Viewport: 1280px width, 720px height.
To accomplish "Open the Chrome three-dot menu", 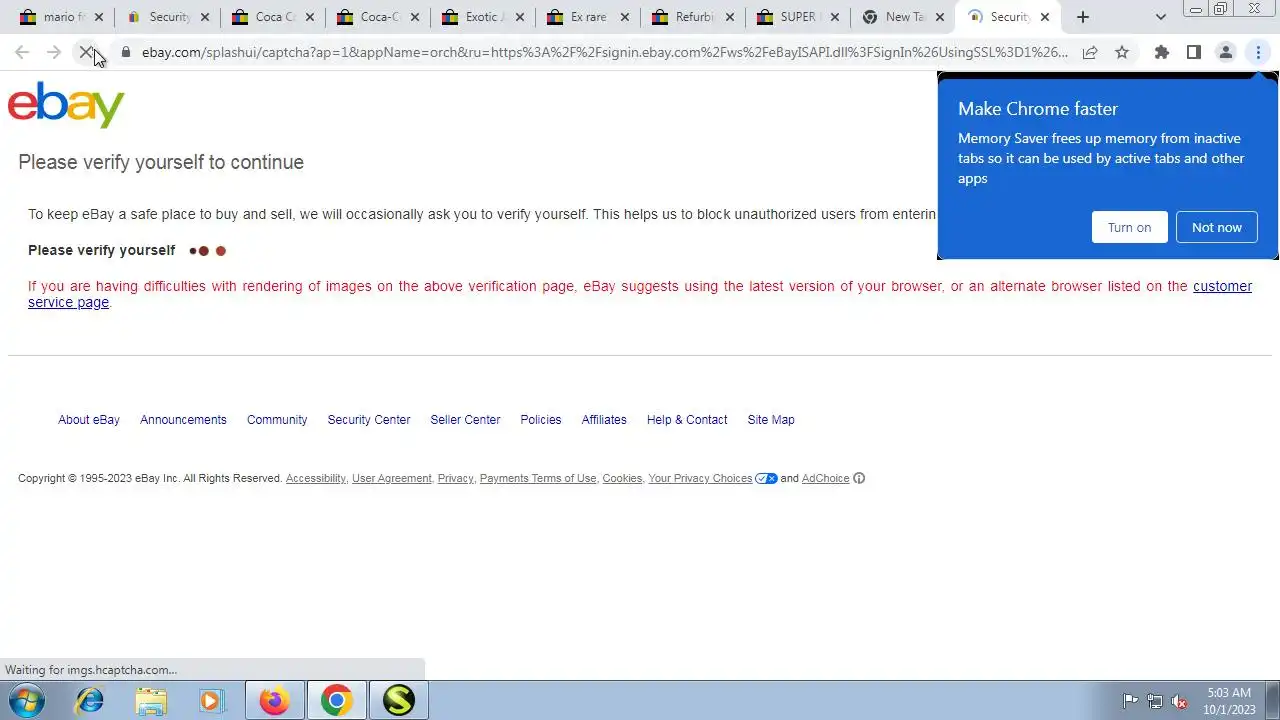I will [1258, 53].
